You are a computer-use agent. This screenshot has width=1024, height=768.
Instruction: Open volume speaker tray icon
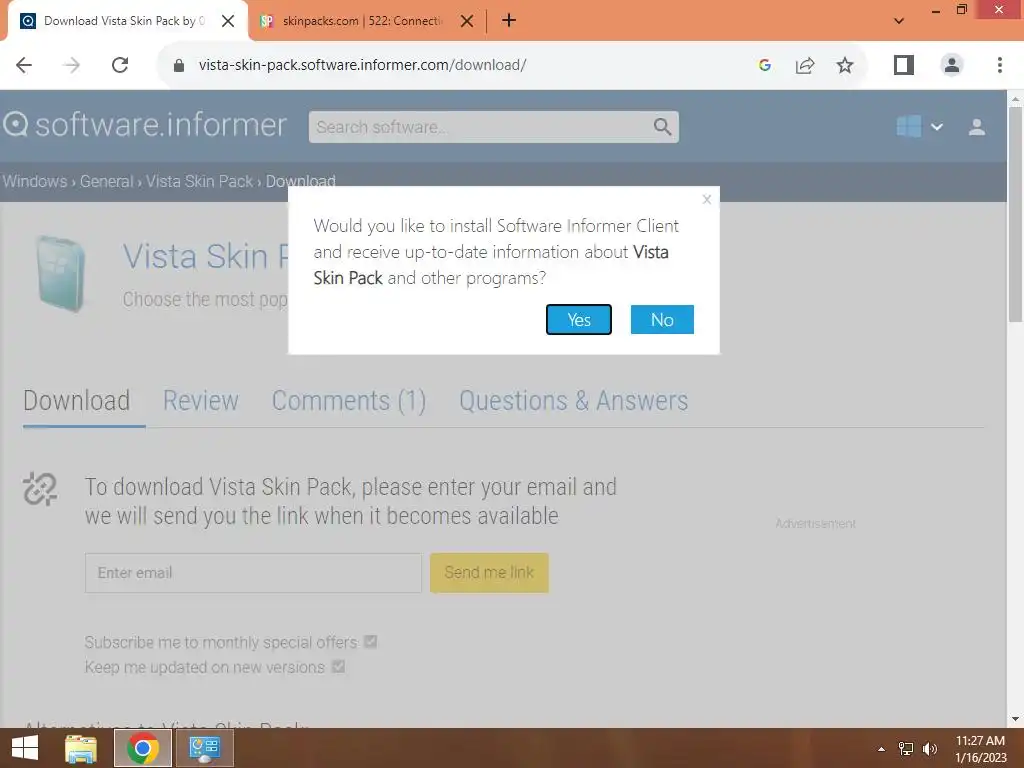tap(929, 749)
